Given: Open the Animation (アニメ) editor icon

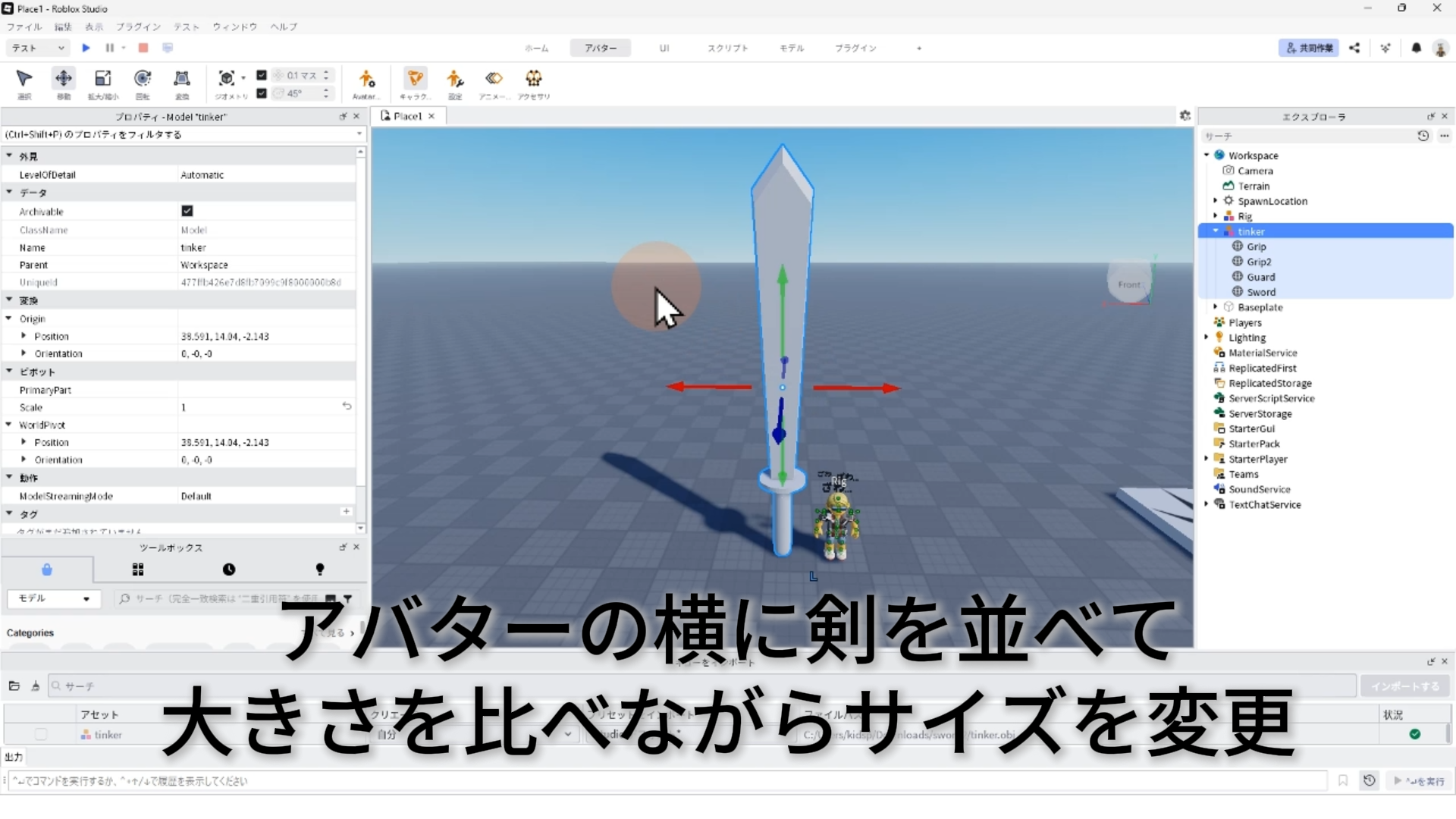Looking at the screenshot, I should 494,78.
